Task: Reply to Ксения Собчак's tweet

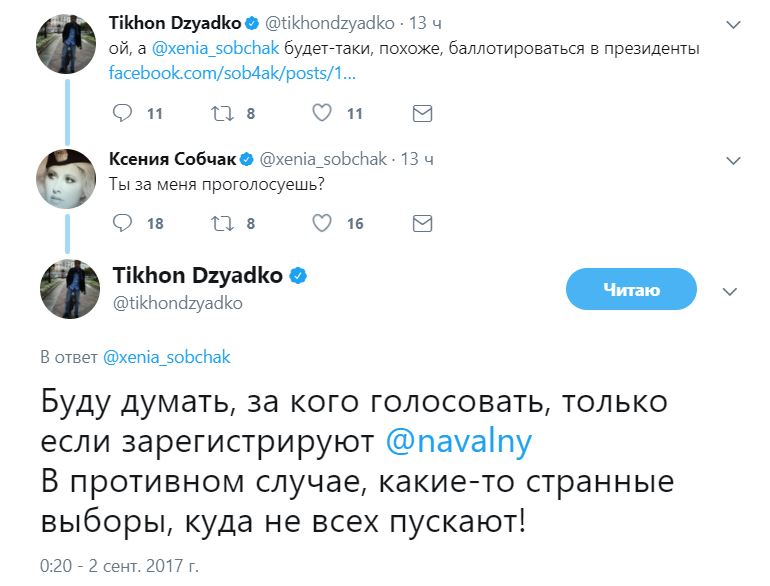Action: (122, 223)
